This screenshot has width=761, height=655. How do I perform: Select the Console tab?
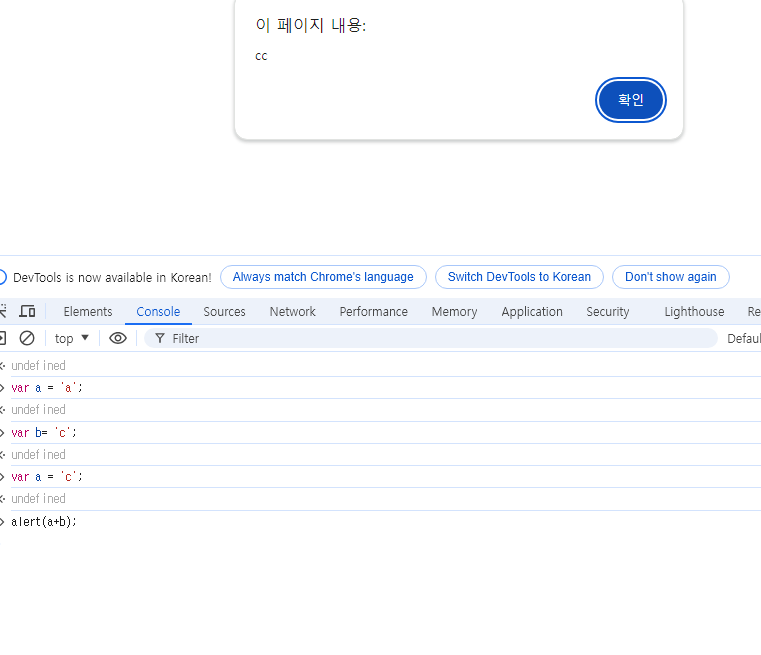click(x=158, y=311)
